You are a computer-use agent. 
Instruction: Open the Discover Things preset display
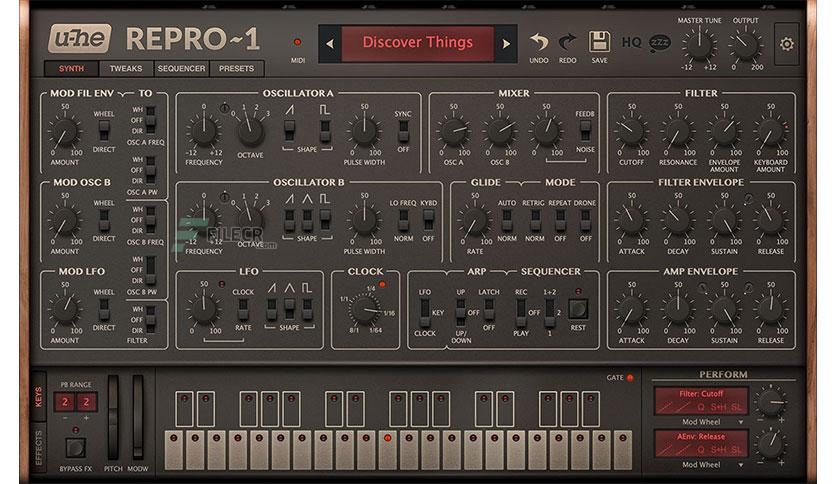[x=417, y=43]
